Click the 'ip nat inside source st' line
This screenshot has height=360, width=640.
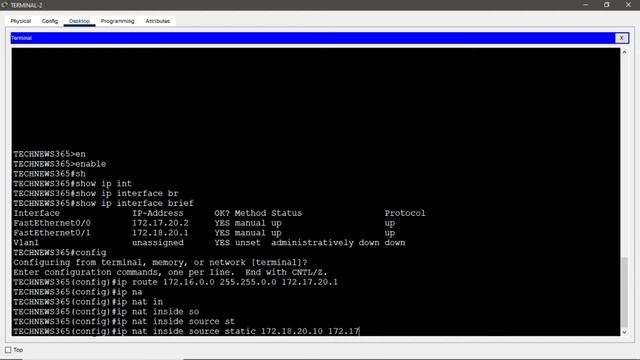(x=124, y=322)
